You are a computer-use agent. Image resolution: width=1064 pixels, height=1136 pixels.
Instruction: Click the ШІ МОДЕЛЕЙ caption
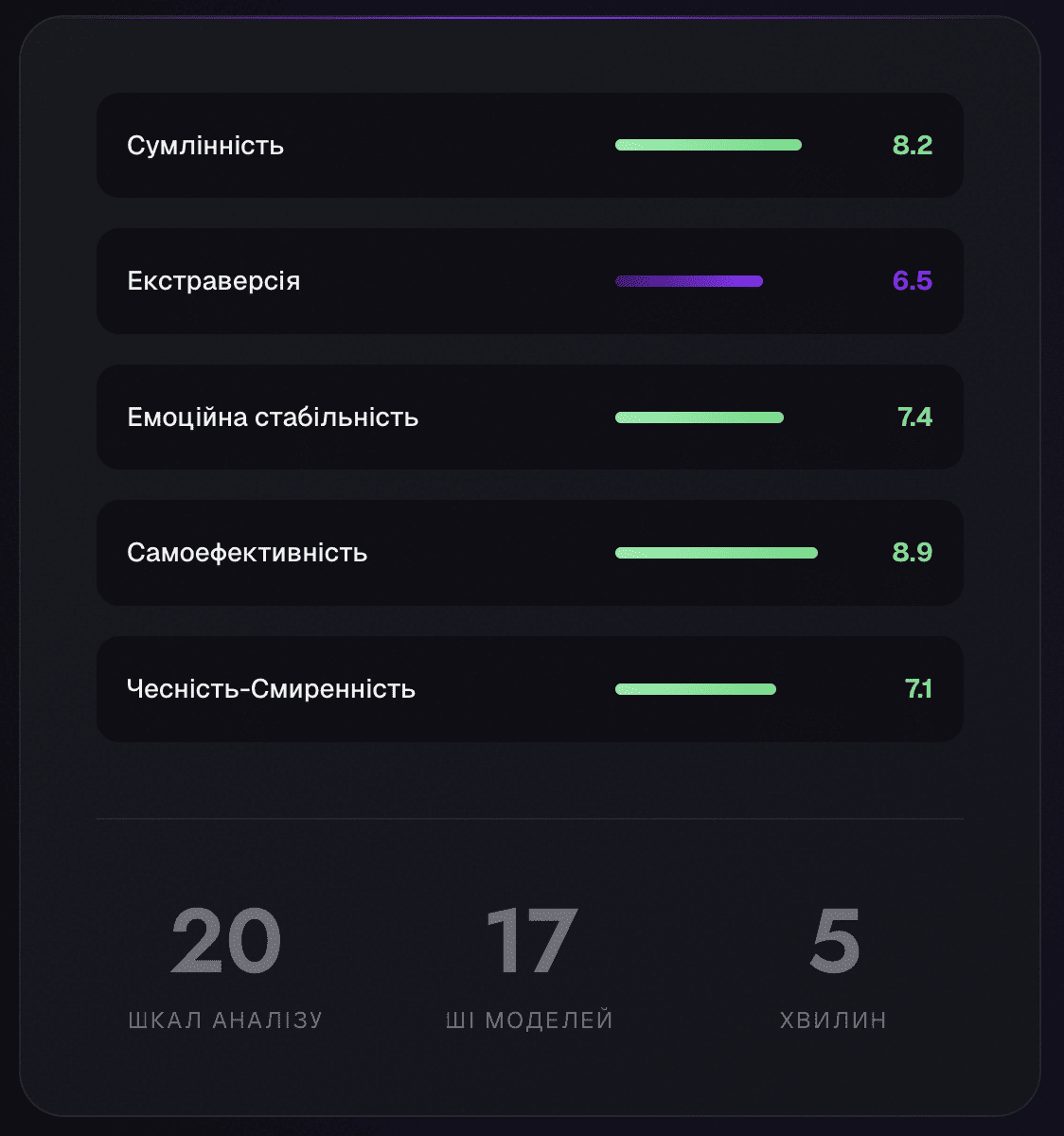pos(530,1021)
